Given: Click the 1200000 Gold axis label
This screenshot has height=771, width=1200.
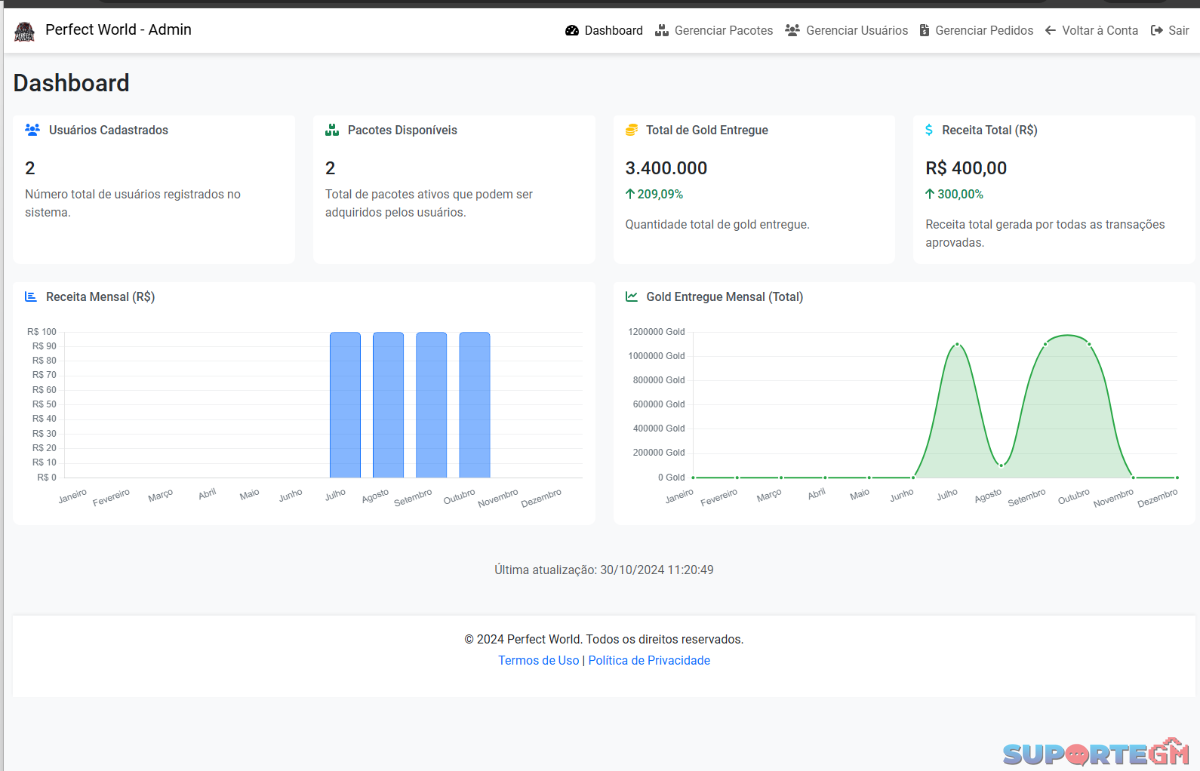Looking at the screenshot, I should coord(657,332).
